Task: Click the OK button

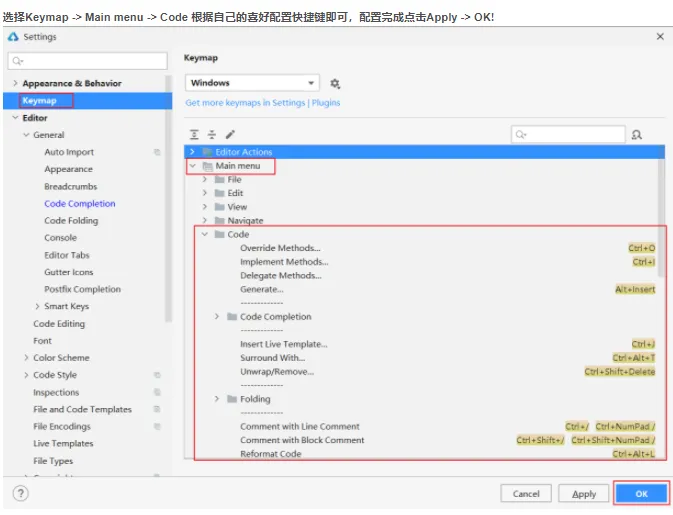Action: click(641, 494)
